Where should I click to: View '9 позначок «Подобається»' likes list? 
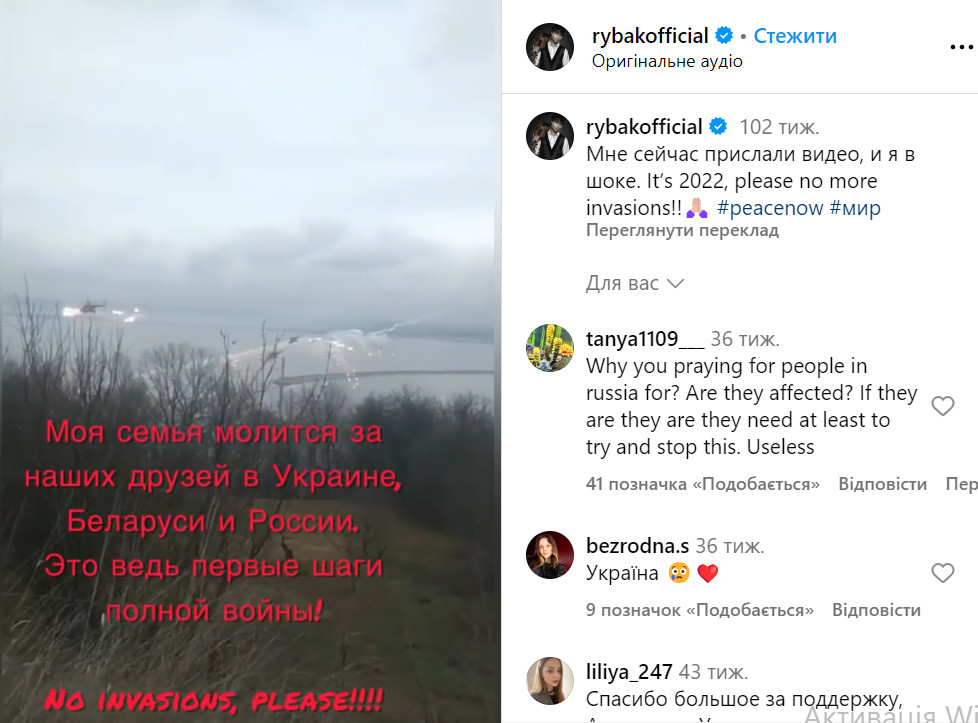(x=699, y=609)
